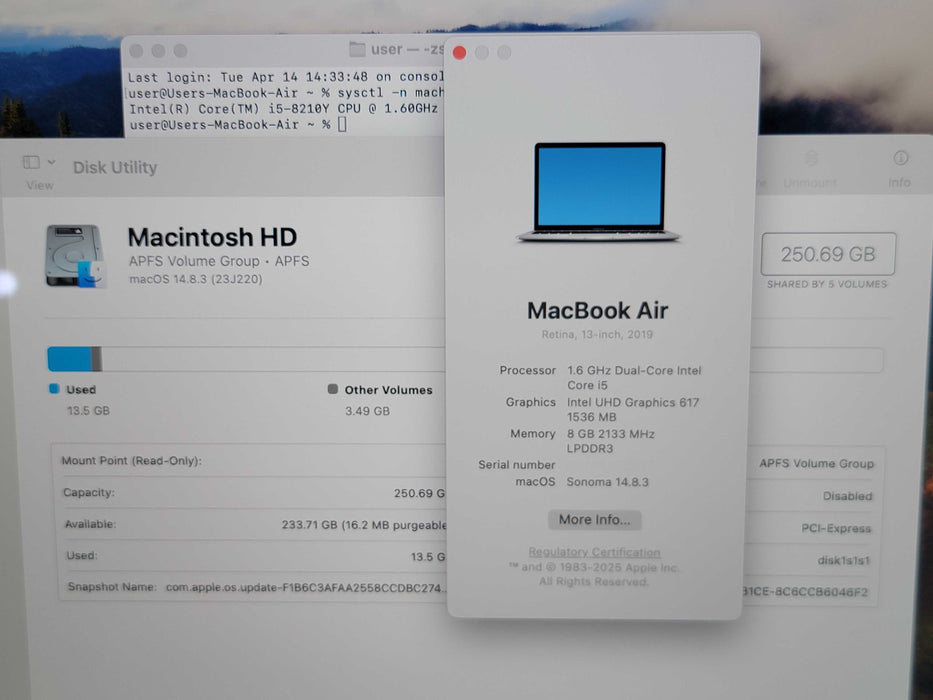Click the disk1s1s1 device value
The height and width of the screenshot is (700, 933).
click(844, 560)
